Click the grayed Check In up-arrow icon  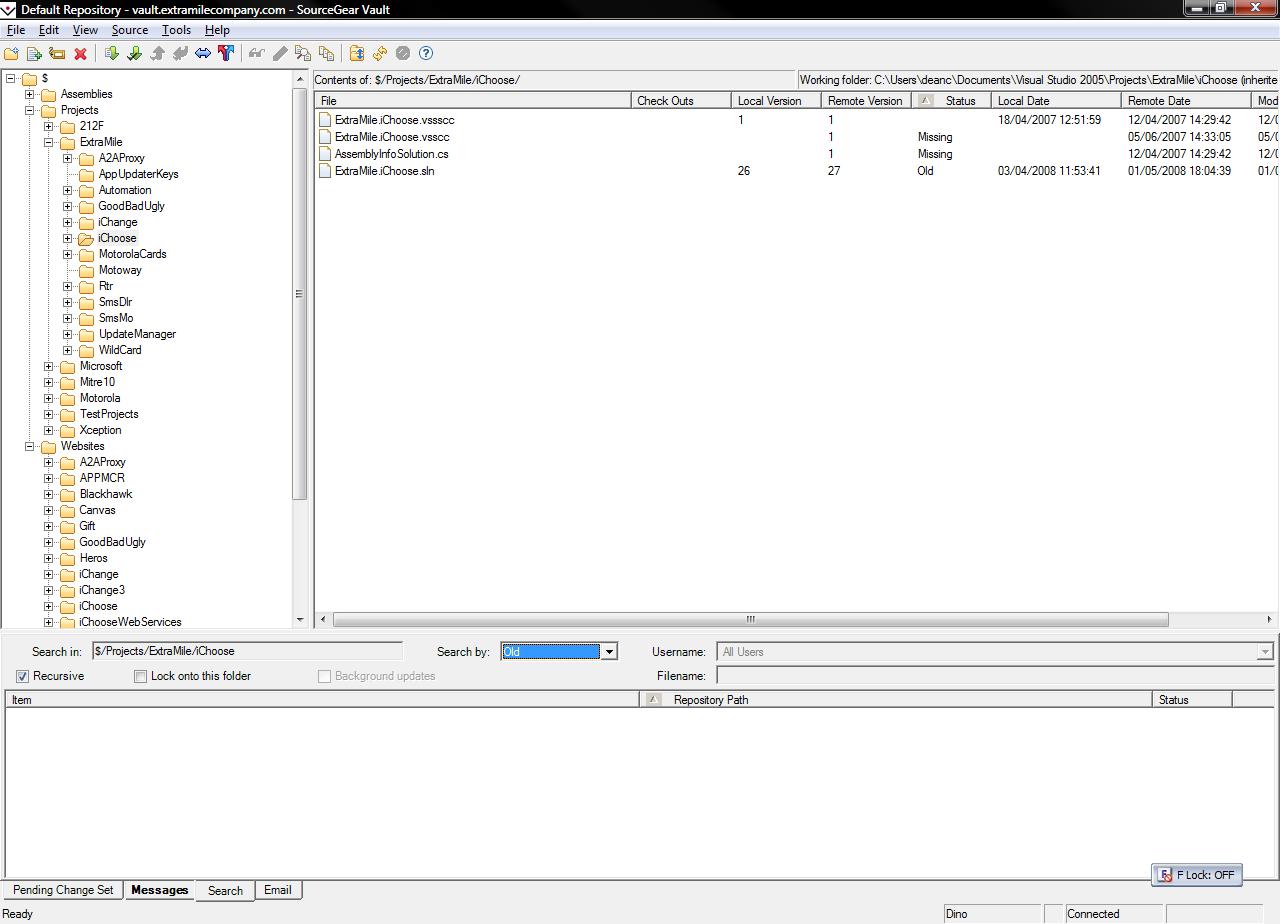click(157, 53)
